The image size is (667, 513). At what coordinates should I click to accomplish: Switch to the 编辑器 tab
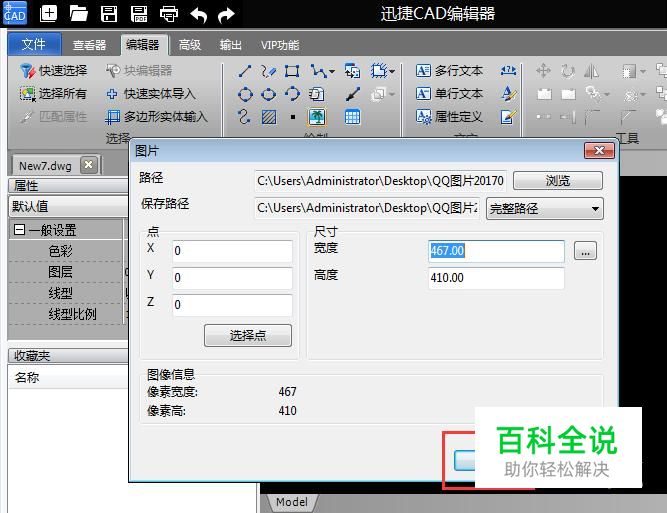(x=143, y=45)
